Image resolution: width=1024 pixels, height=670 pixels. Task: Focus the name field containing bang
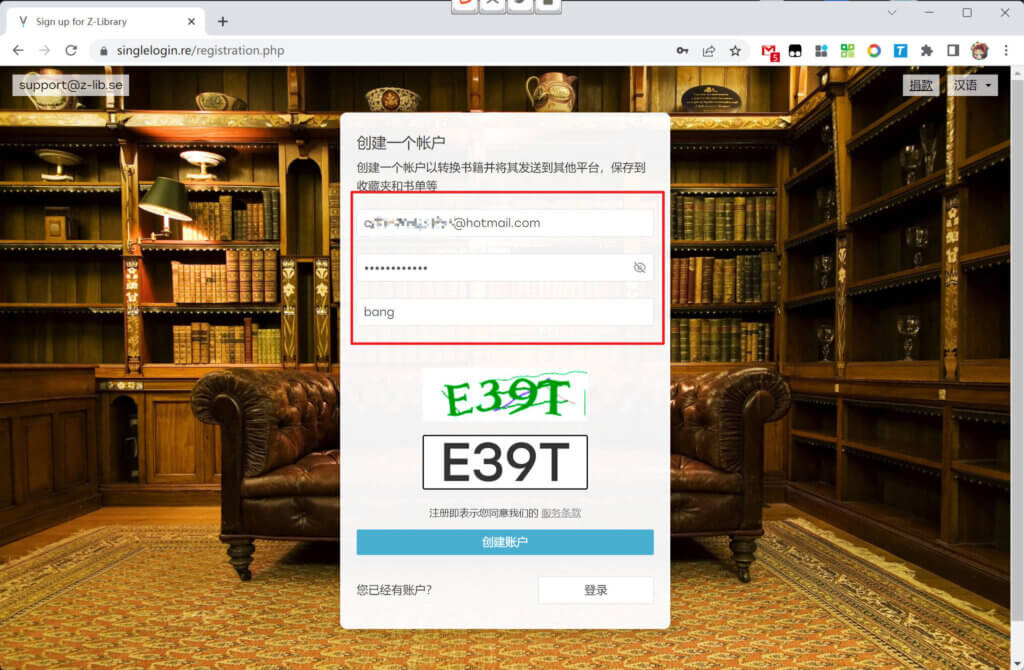504,312
